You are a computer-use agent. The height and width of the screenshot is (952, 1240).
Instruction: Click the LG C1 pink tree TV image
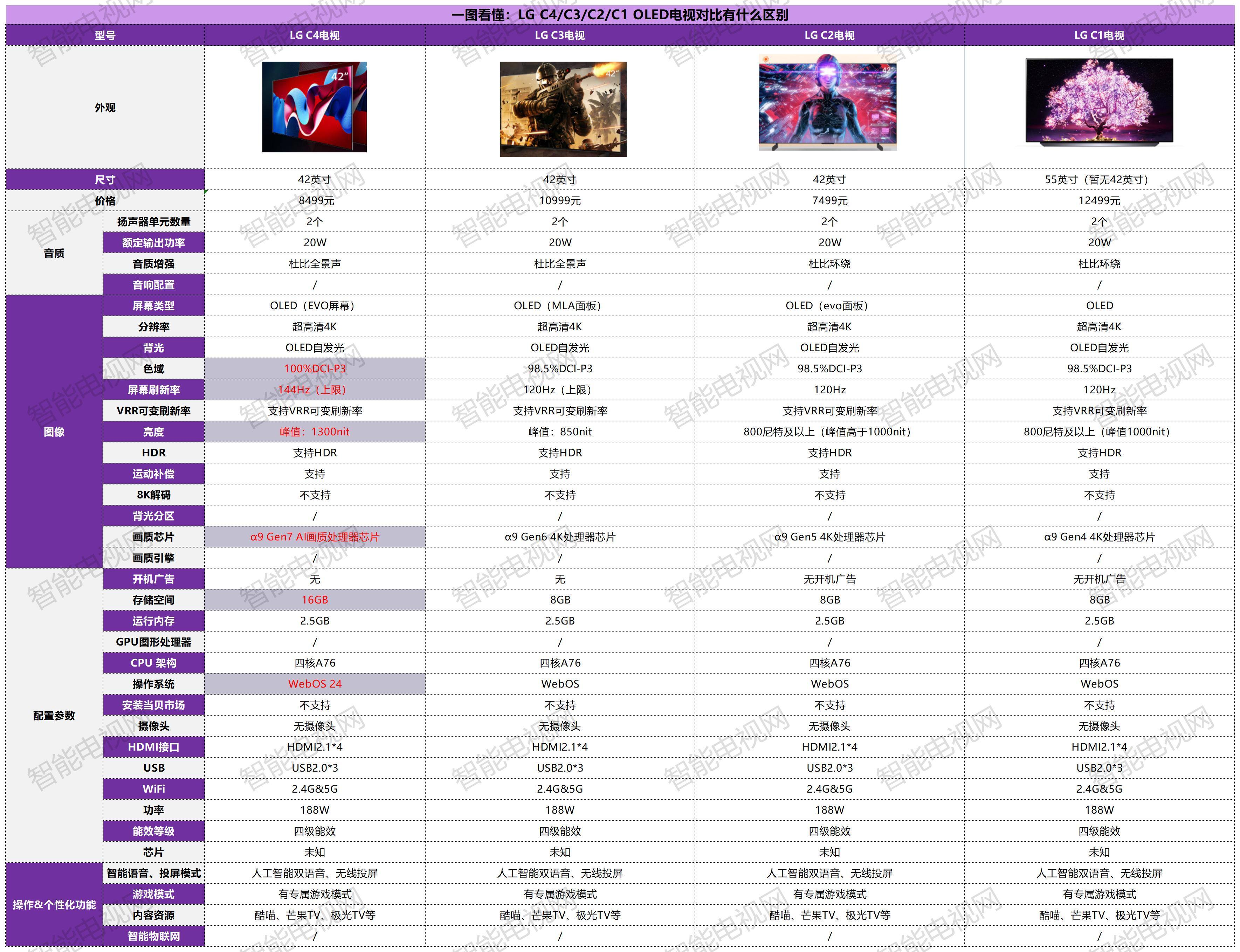click(1099, 102)
